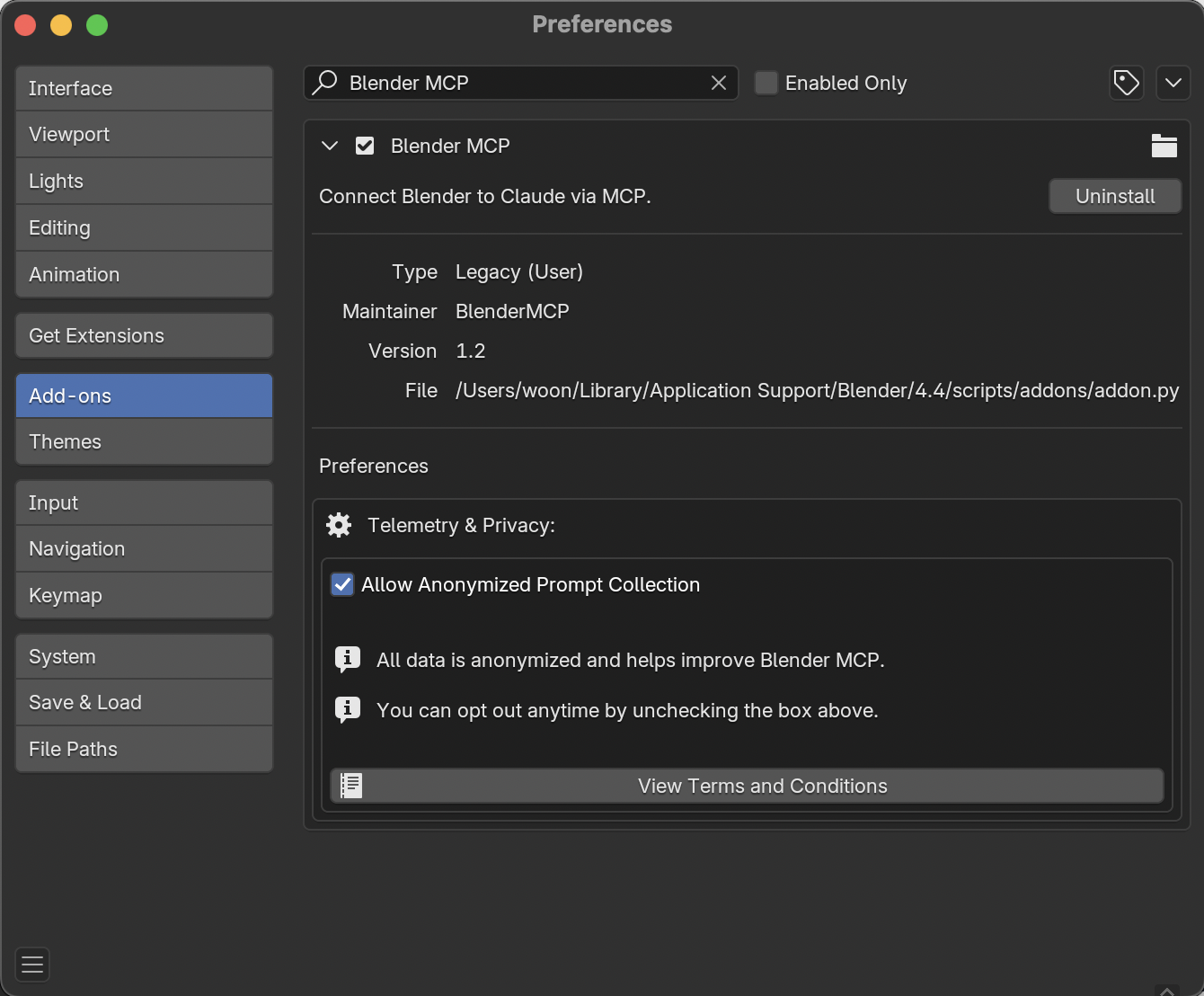
Task: Uncheck Allow Anonymized Prompt Collection
Action: (342, 584)
